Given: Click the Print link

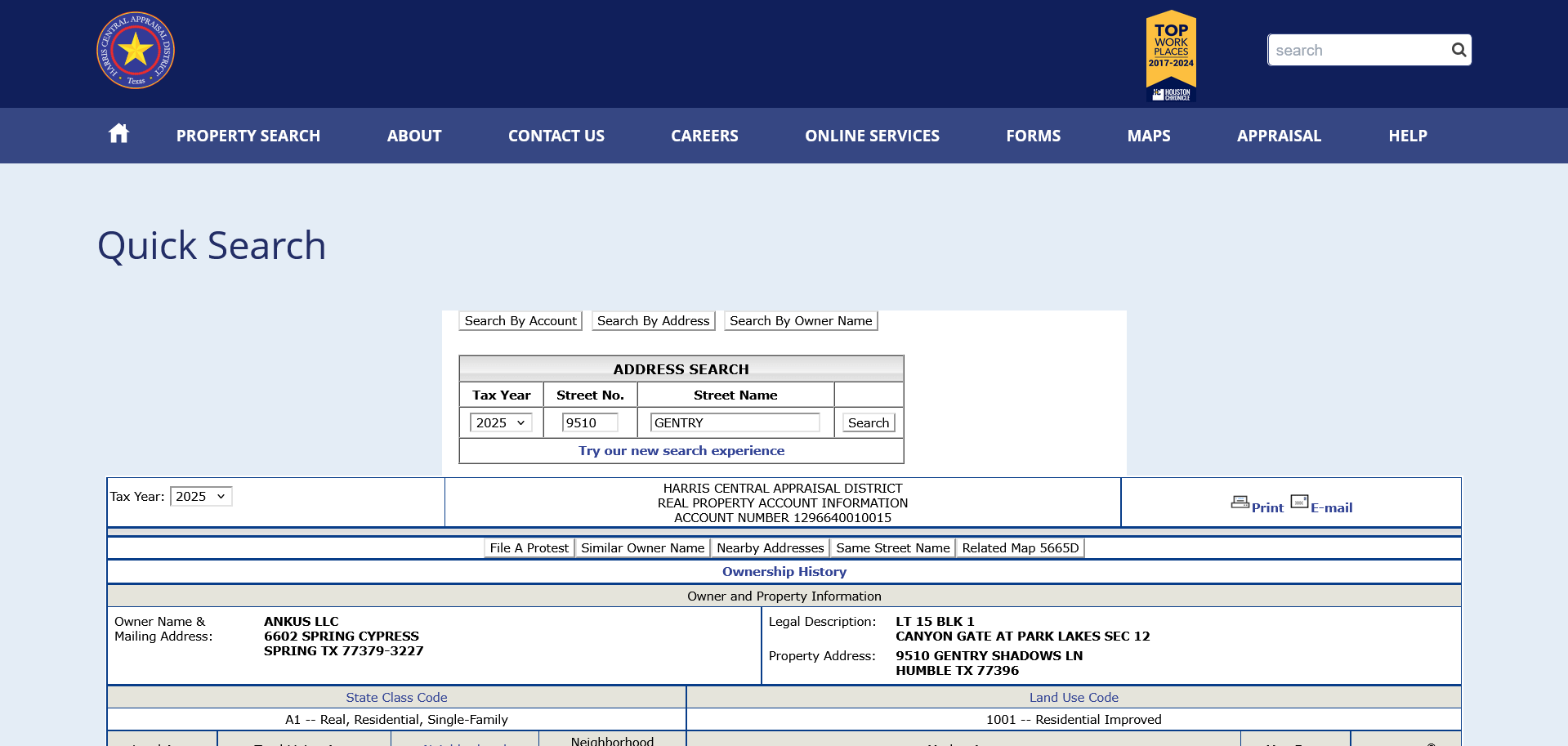Looking at the screenshot, I should coord(1267,507).
